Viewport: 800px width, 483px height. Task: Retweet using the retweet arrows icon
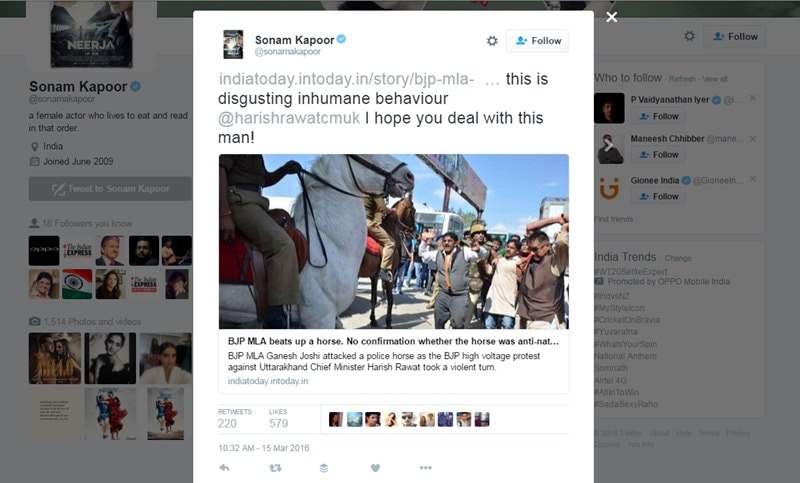(276, 467)
